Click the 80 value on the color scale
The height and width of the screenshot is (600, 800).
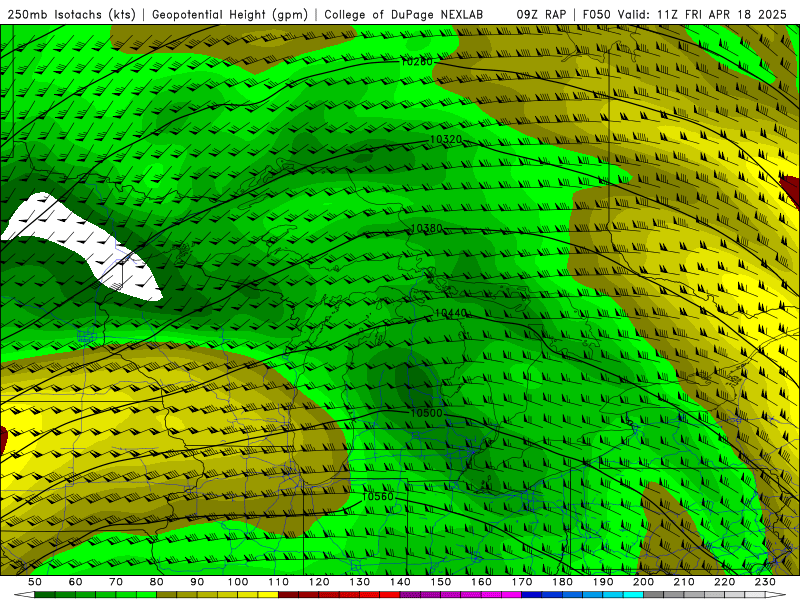pyautogui.click(x=157, y=582)
